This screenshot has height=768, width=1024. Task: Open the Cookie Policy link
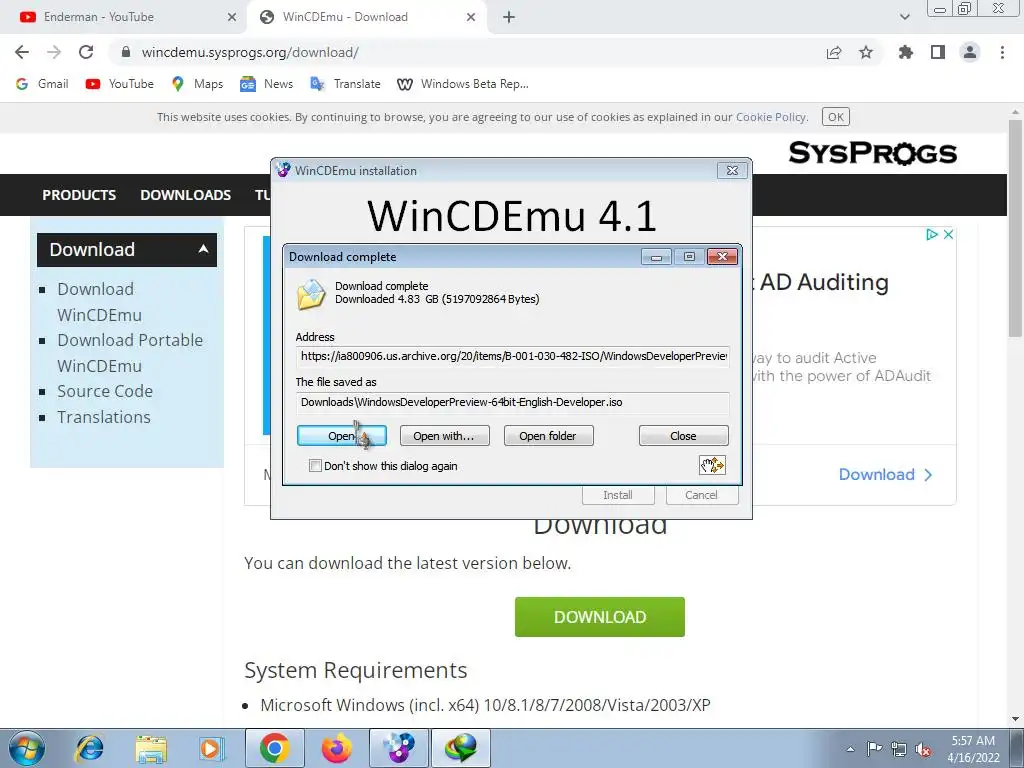pos(771,117)
